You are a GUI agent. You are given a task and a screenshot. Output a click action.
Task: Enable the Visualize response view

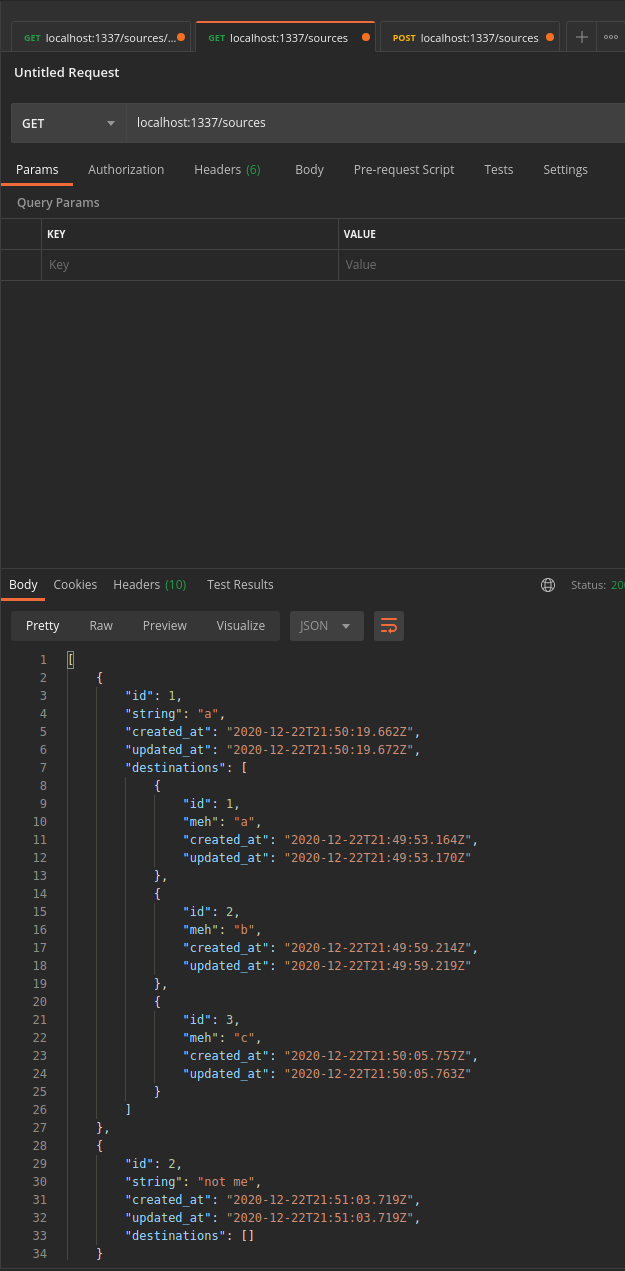tap(240, 625)
